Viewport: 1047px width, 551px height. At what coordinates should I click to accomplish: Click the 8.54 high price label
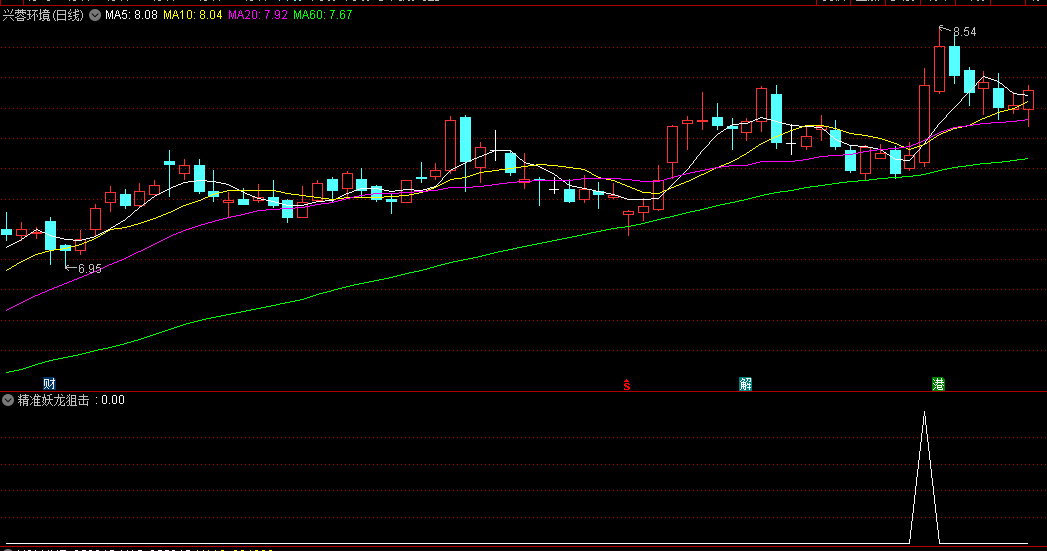964,32
